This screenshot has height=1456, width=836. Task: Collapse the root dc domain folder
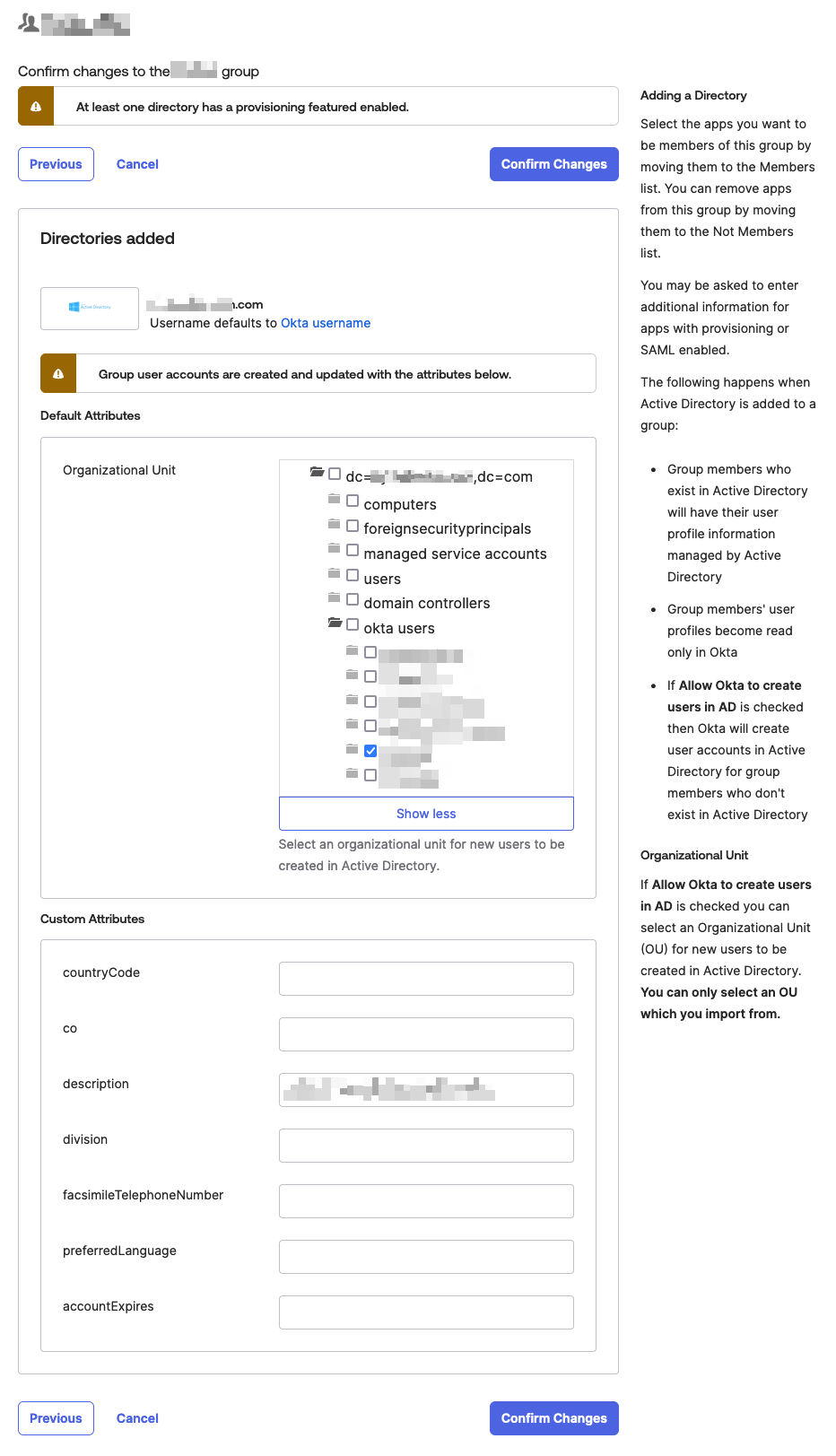(317, 472)
